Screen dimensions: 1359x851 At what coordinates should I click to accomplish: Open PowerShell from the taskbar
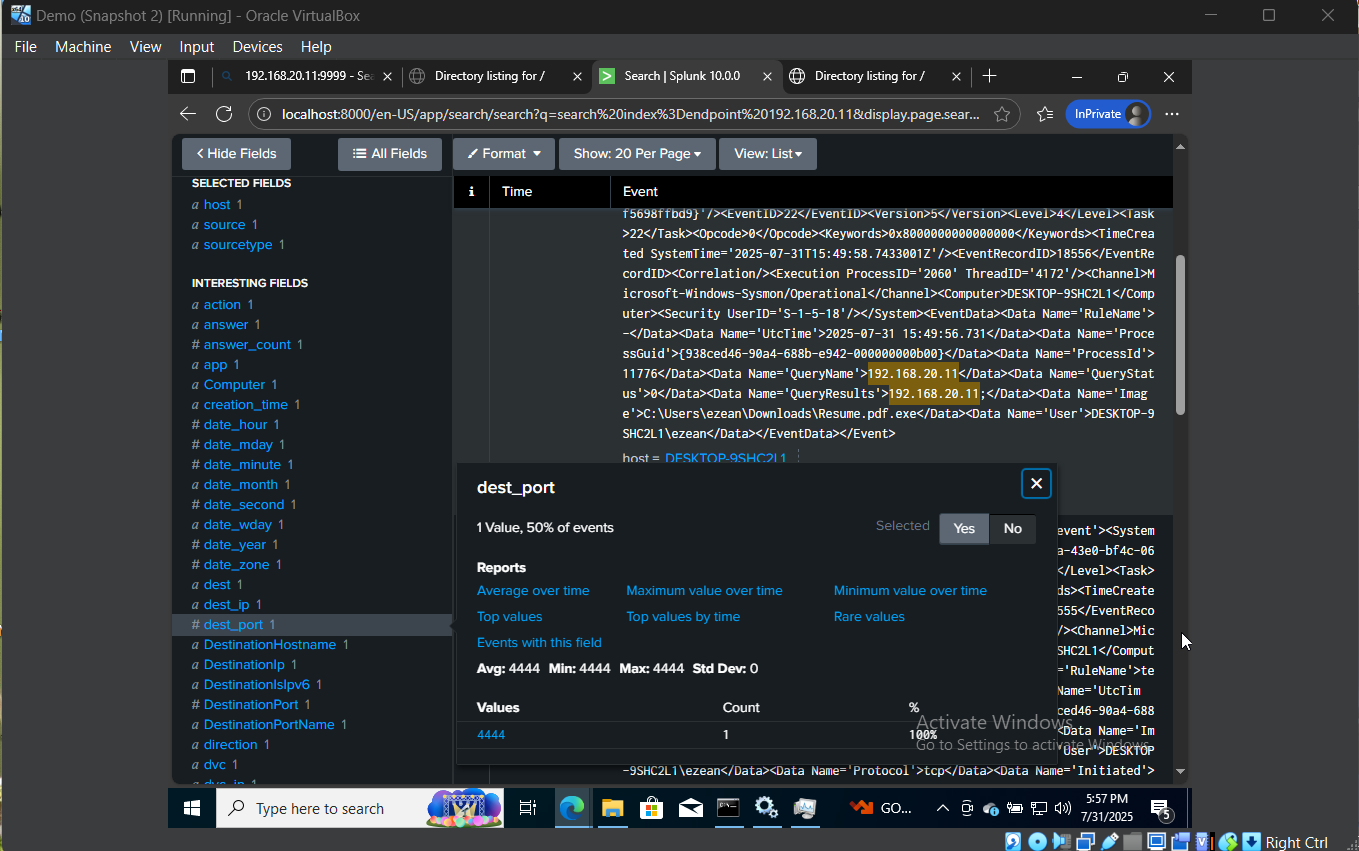coord(728,808)
